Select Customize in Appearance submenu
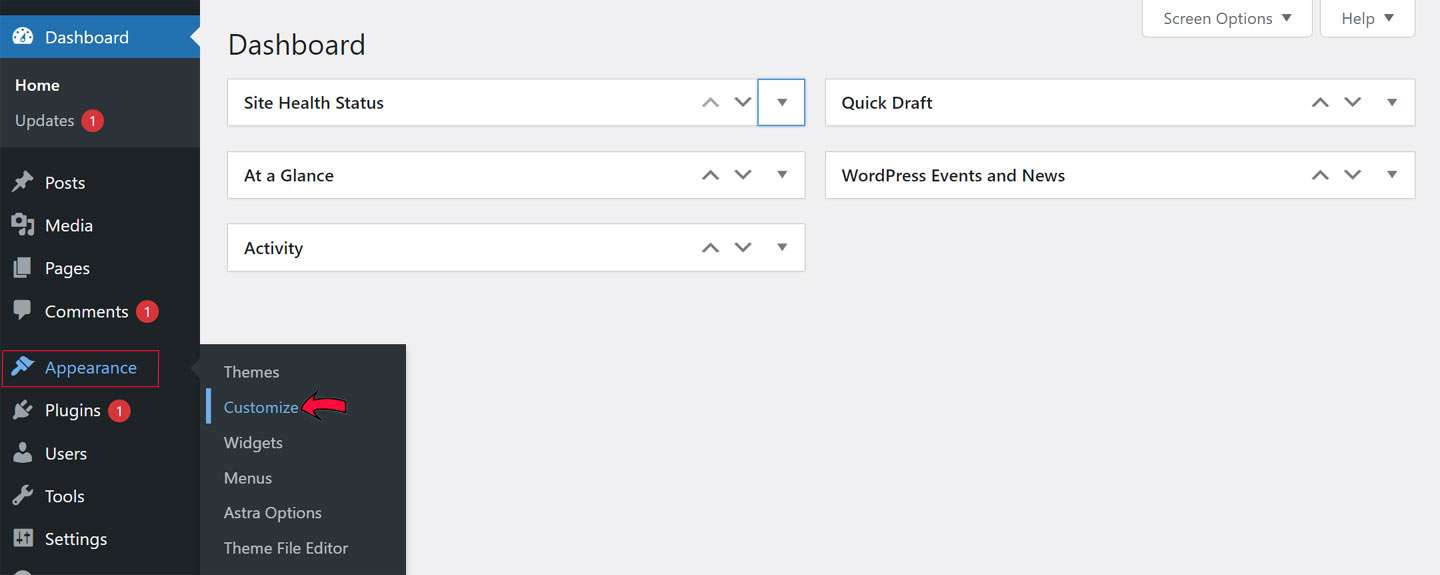1440x575 pixels. click(x=261, y=407)
